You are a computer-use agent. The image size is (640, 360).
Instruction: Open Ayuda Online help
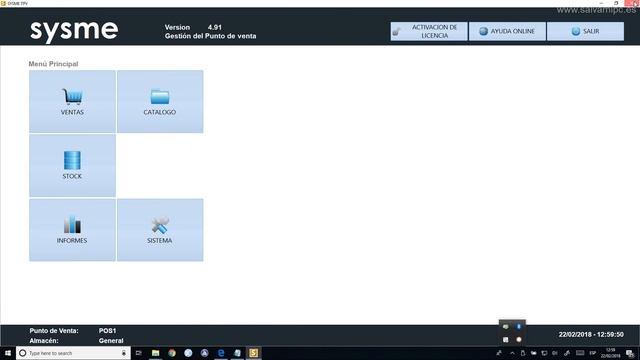click(x=507, y=31)
